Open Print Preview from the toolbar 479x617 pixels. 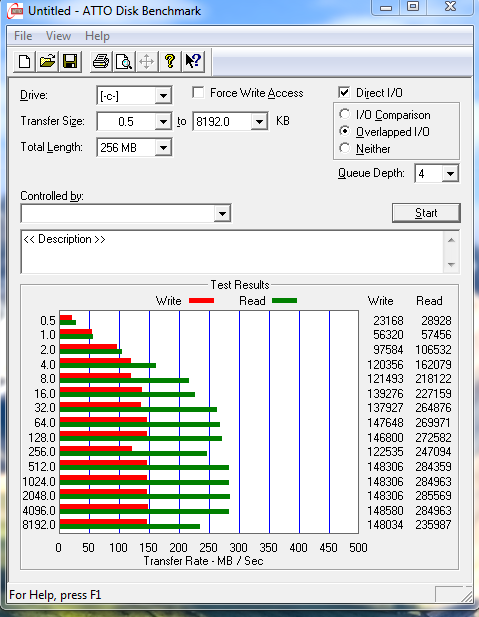[124, 61]
